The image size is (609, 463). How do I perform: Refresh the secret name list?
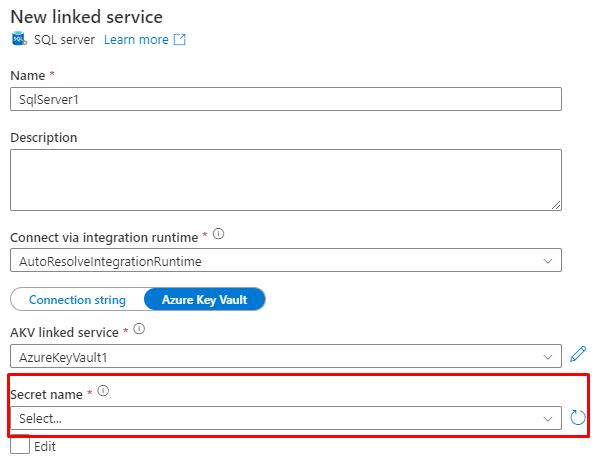pyautogui.click(x=578, y=418)
